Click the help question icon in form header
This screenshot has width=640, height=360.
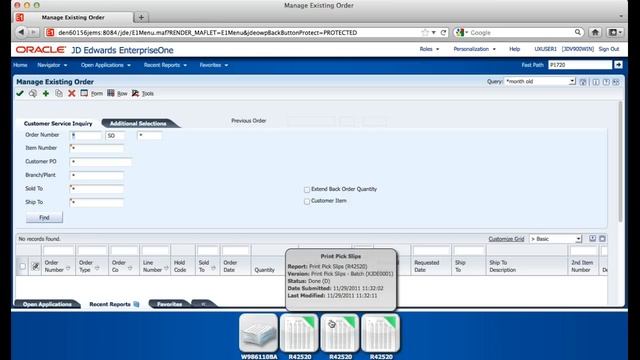[606, 82]
